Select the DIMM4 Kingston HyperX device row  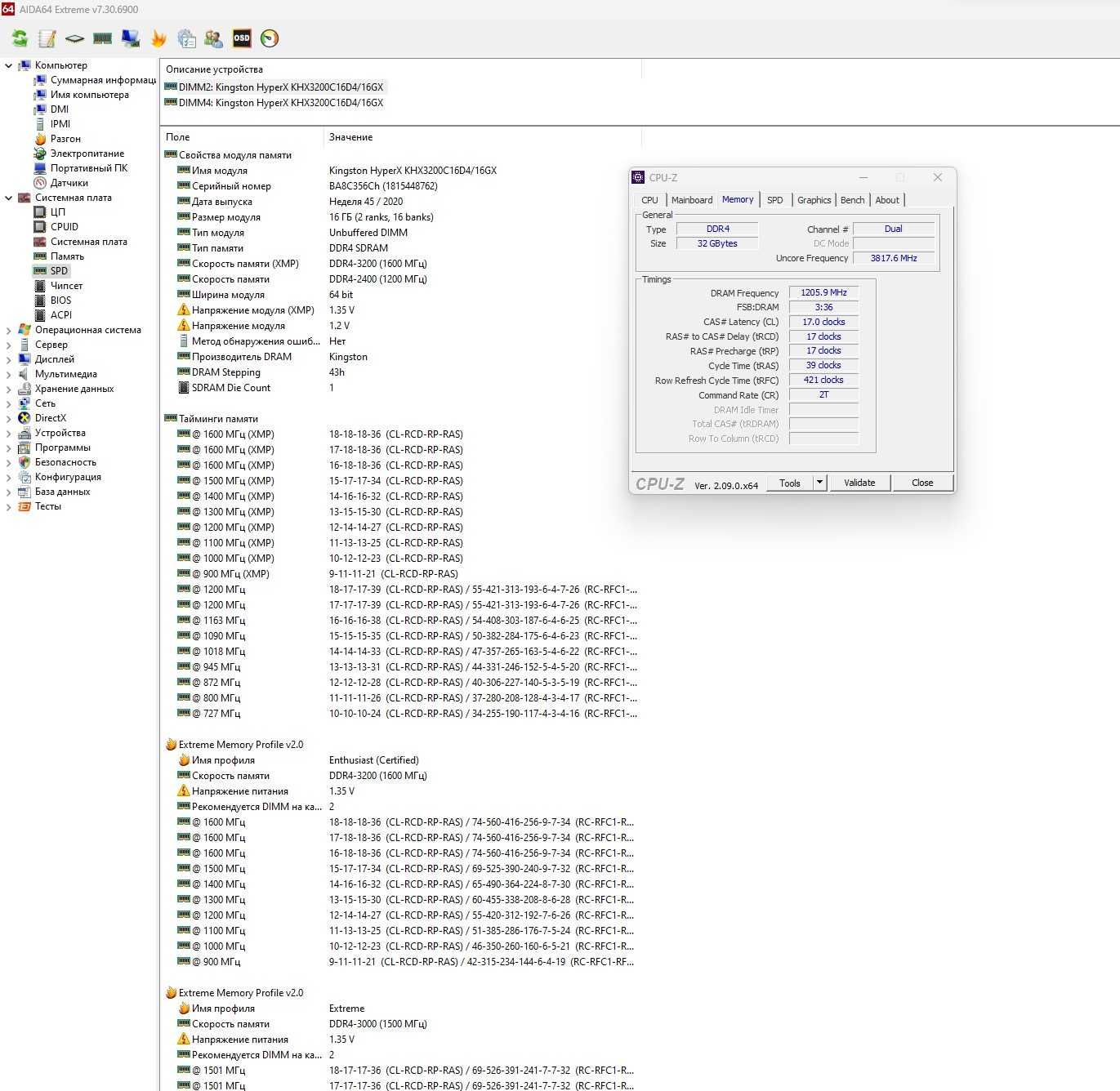pos(274,103)
